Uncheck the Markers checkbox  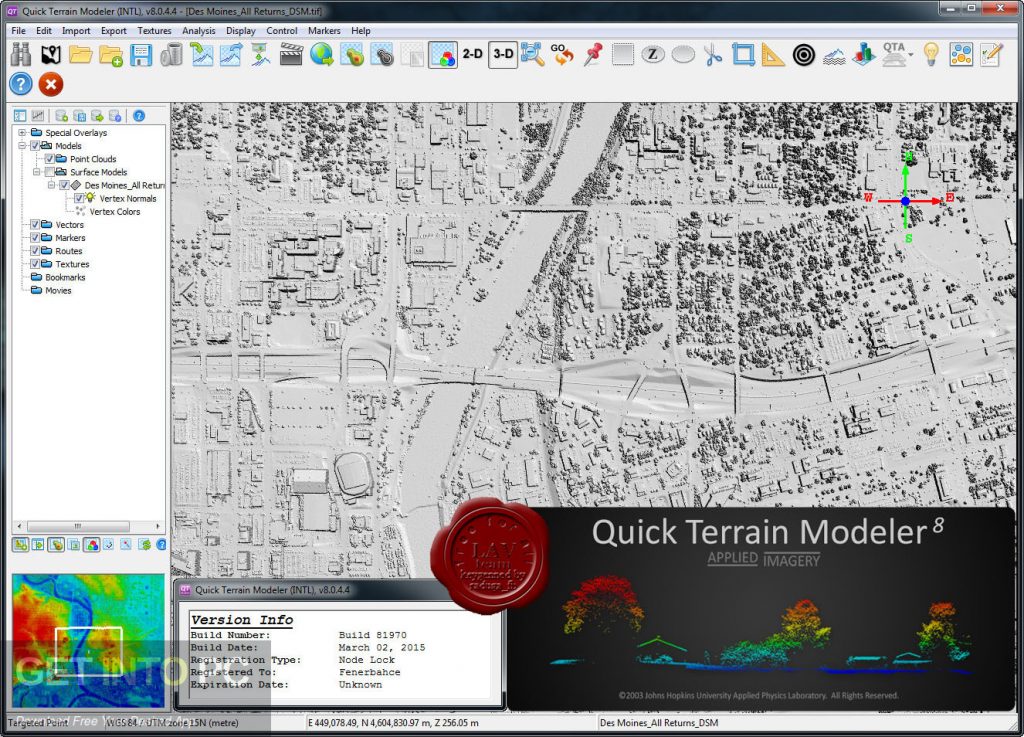(35, 238)
